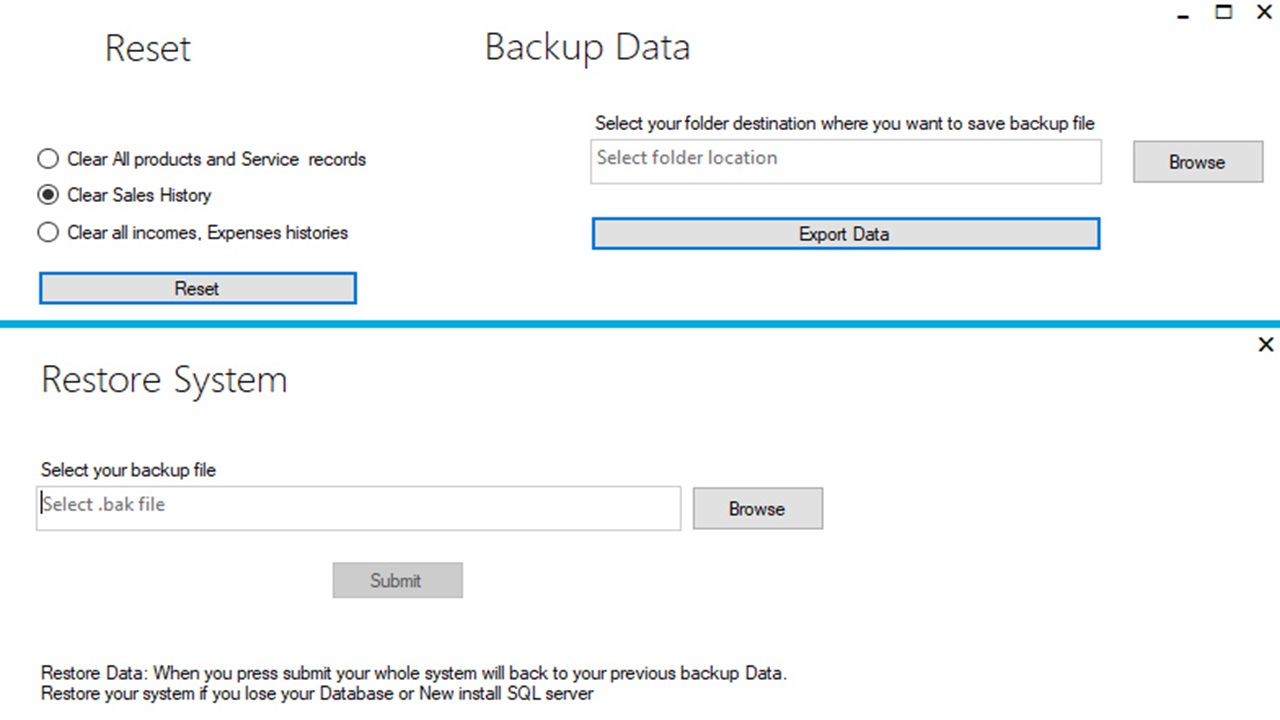Click the Select your backup file label

point(127,470)
